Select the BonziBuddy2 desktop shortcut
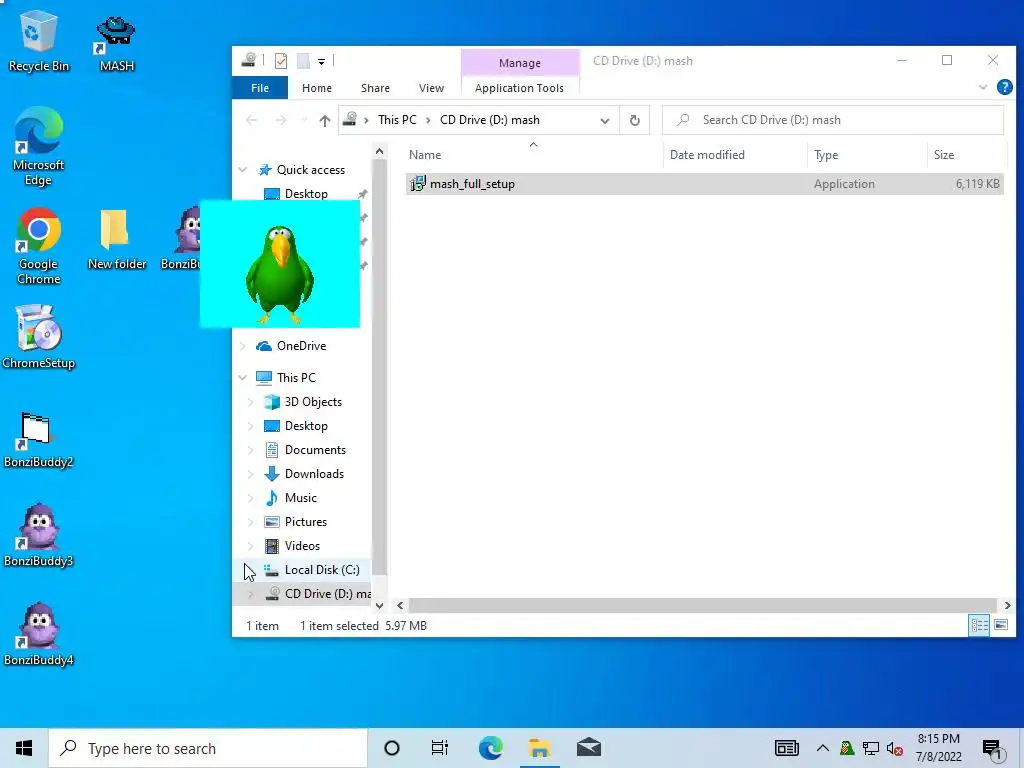1024x768 pixels. tap(38, 440)
